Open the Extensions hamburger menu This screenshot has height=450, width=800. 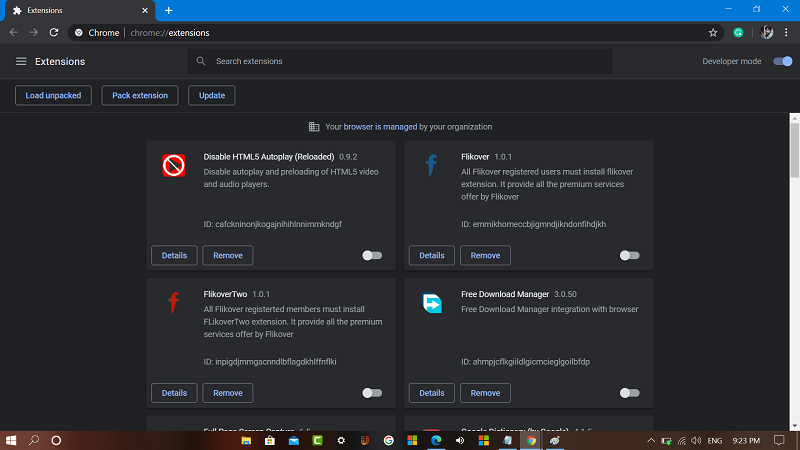(x=21, y=61)
